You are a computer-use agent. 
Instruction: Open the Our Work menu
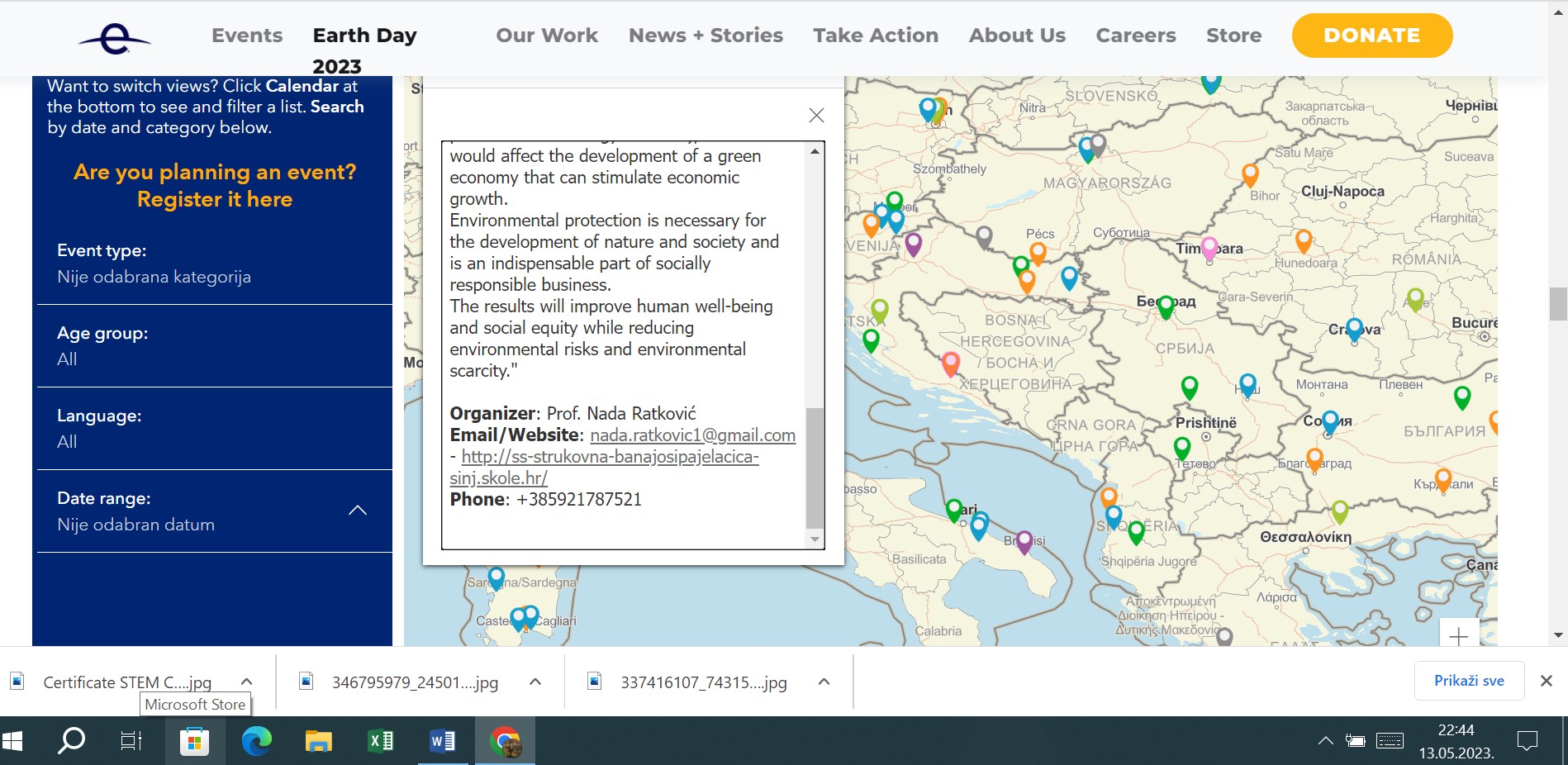tap(547, 36)
